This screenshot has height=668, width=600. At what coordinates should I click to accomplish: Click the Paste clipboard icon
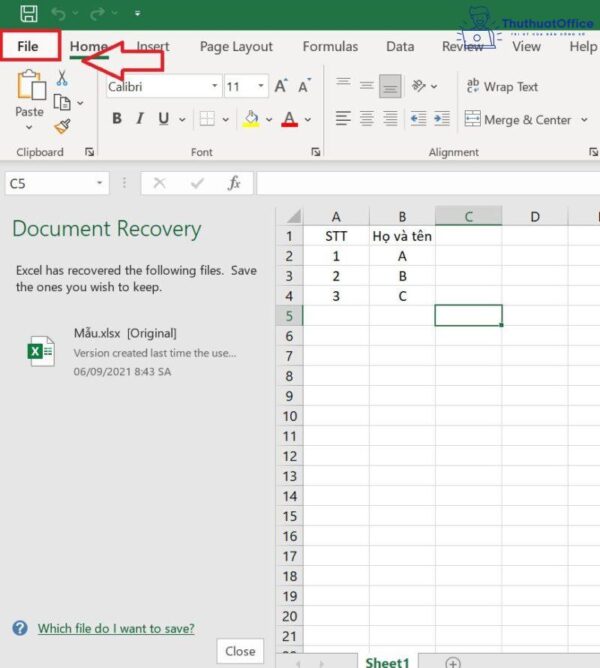pyautogui.click(x=31, y=84)
